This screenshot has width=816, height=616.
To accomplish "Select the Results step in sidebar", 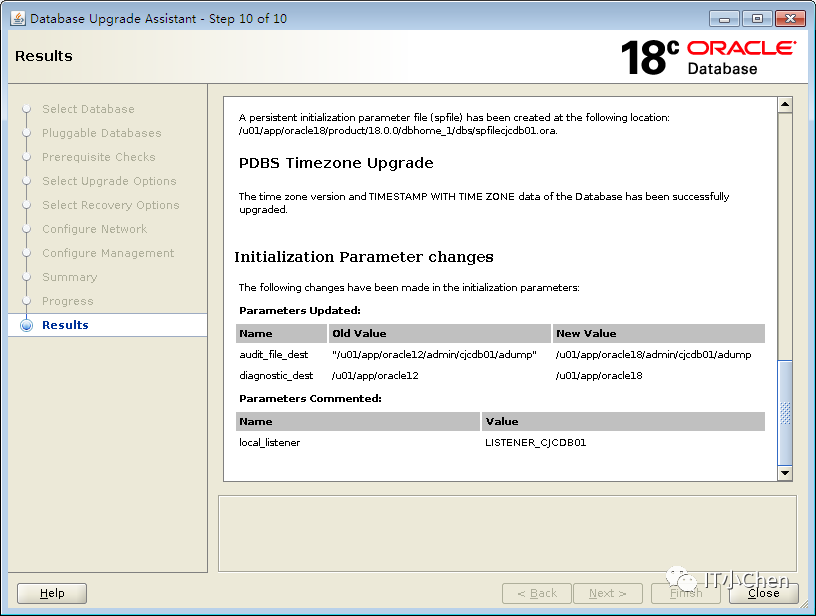I will [x=65, y=325].
